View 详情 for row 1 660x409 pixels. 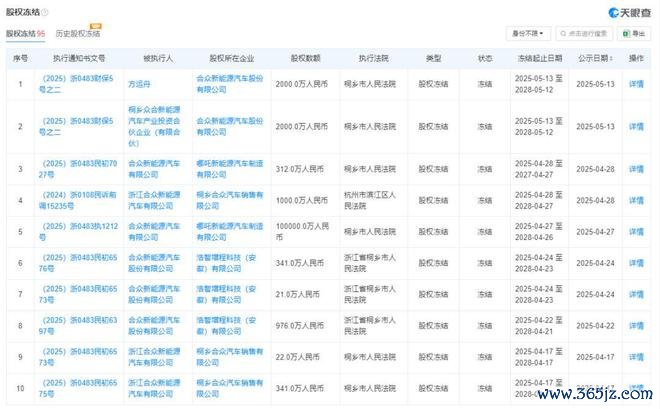point(636,84)
